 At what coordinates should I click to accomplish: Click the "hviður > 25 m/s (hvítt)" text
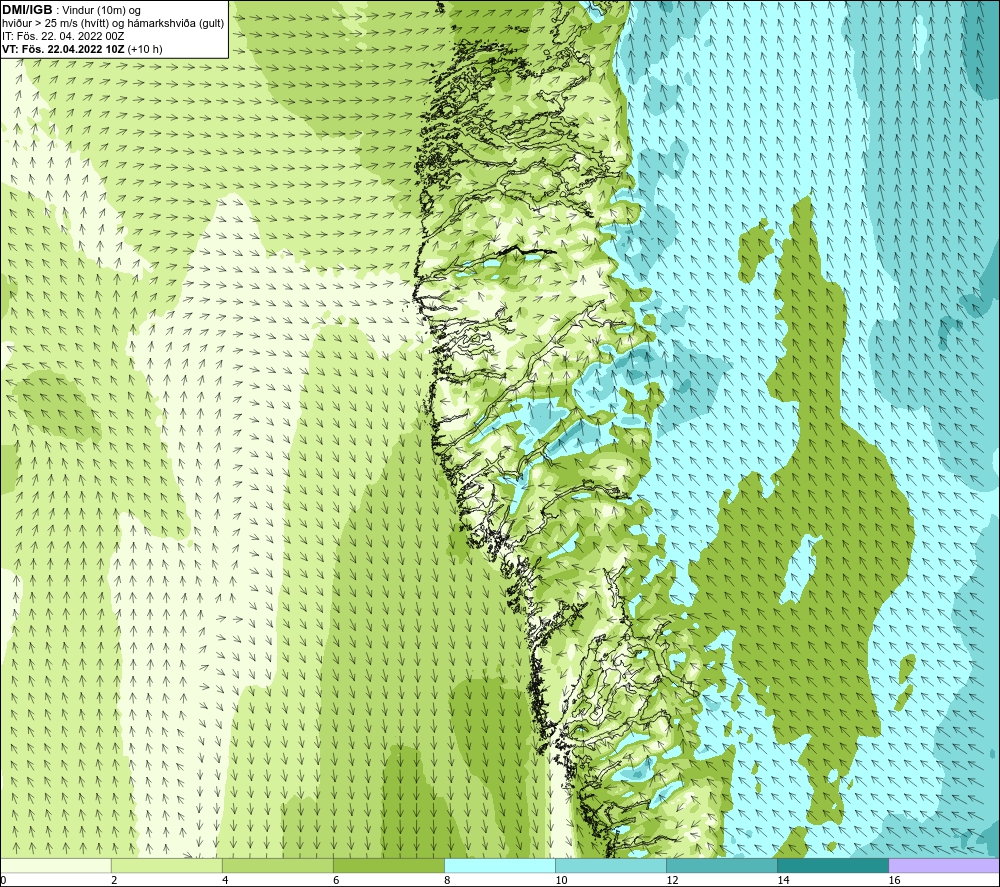point(54,24)
